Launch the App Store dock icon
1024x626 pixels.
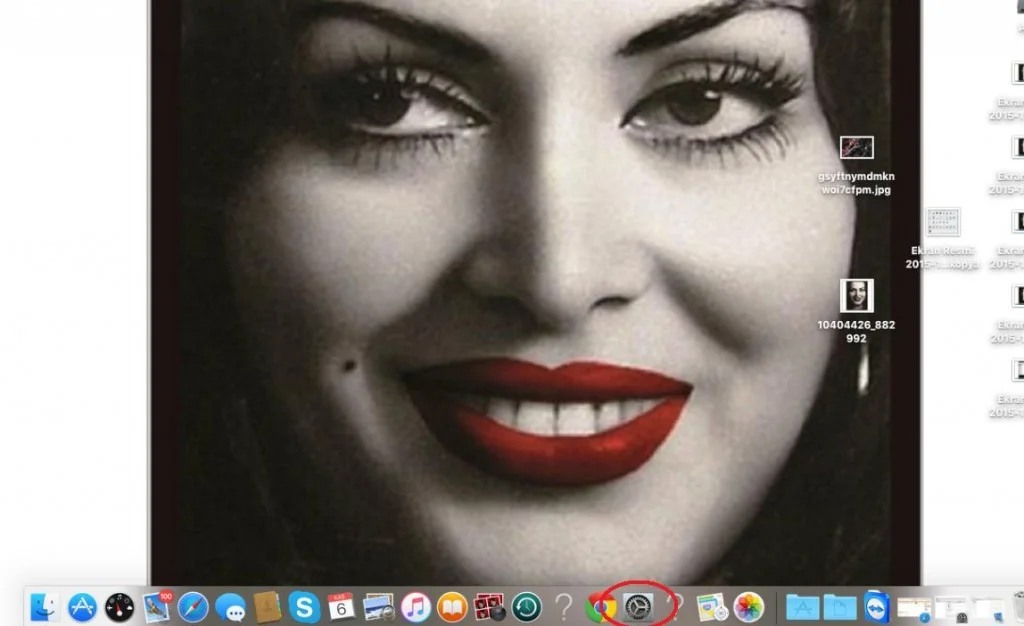pos(82,607)
